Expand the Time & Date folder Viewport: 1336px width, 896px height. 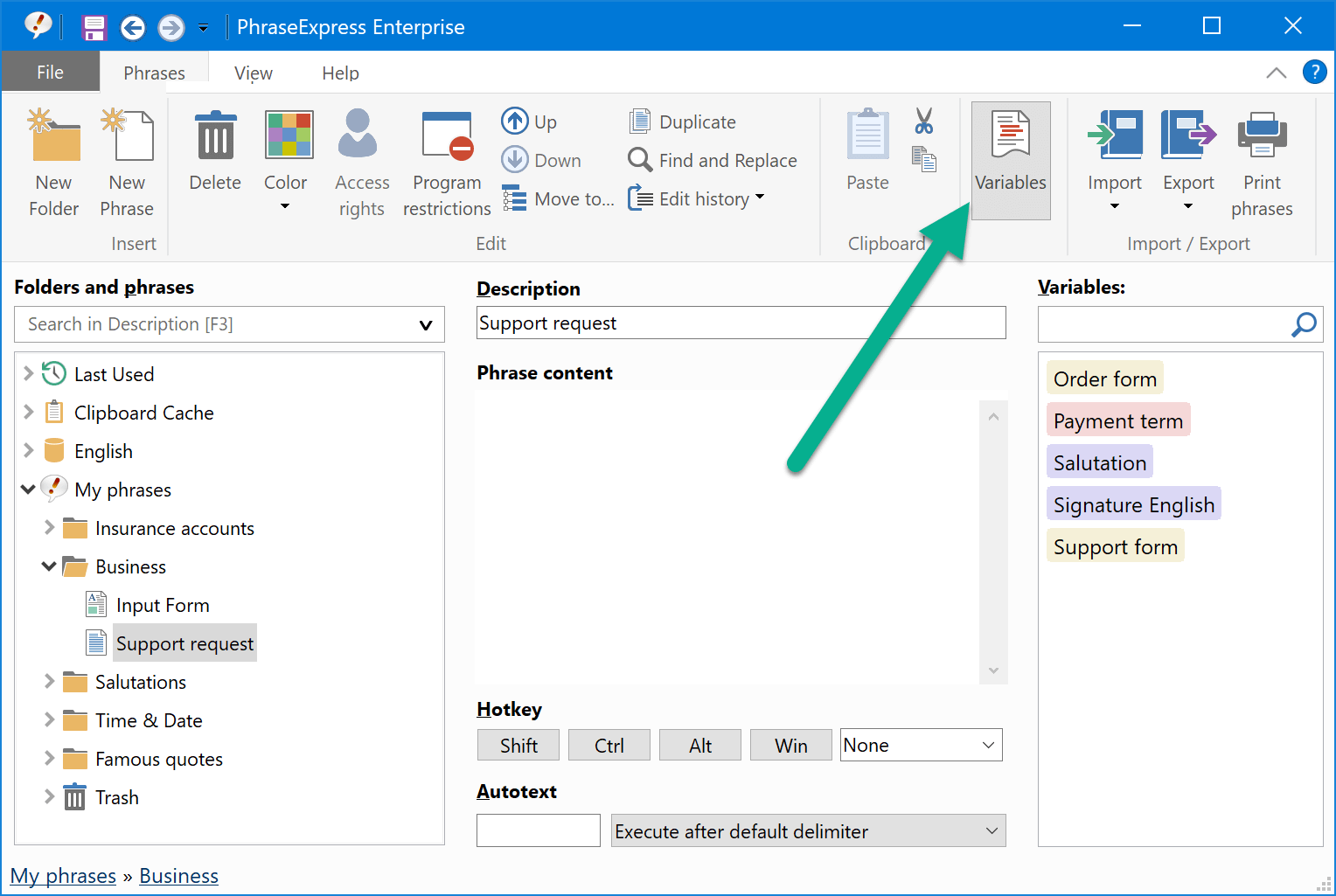(49, 720)
